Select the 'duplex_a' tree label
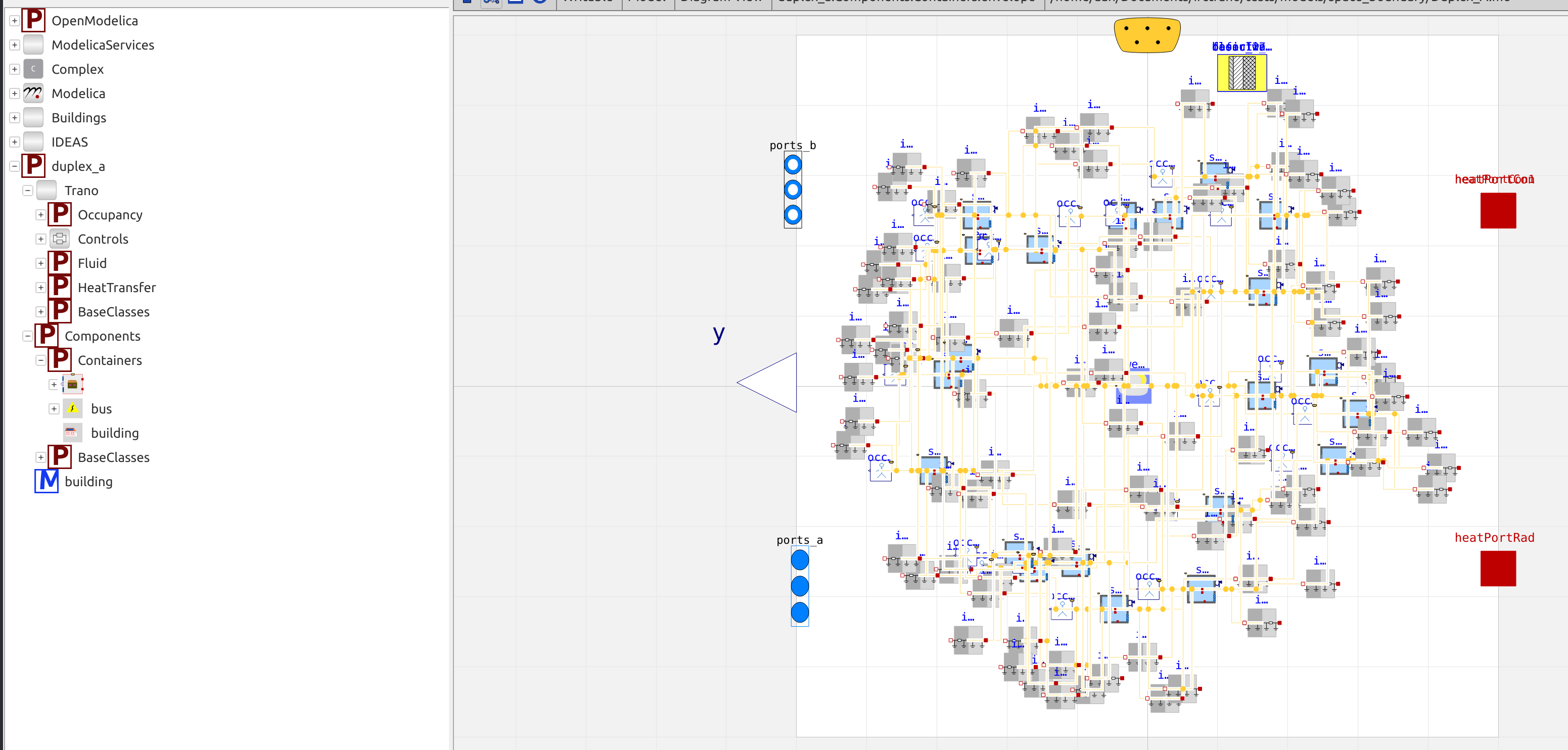Viewport: 1568px width, 750px height. tap(78, 166)
